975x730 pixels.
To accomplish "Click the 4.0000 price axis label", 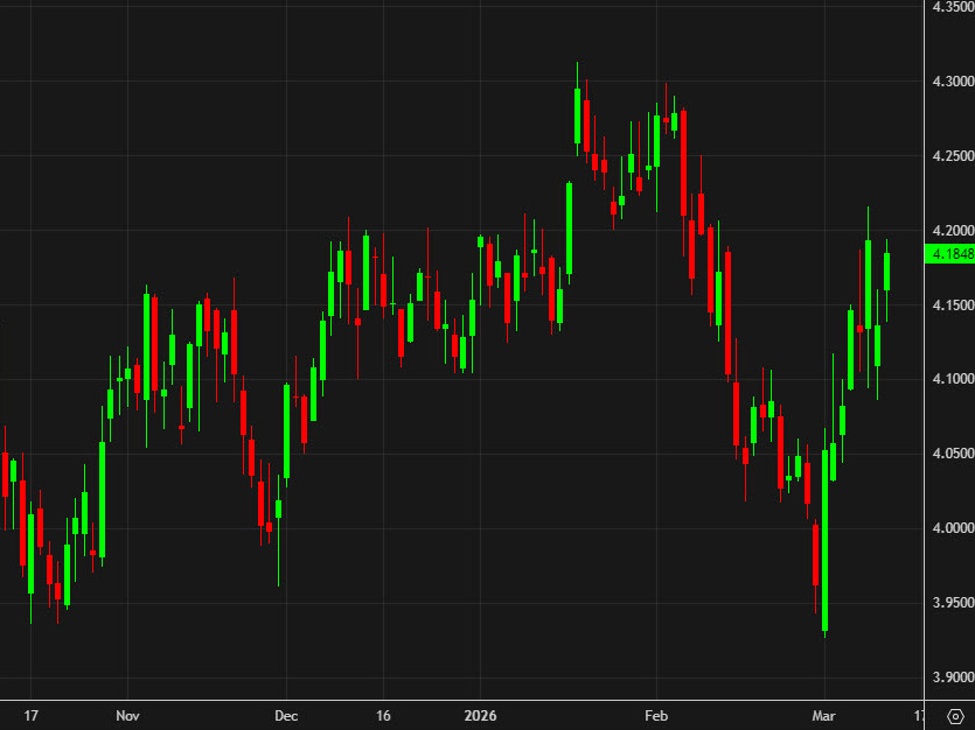I will tap(950, 528).
